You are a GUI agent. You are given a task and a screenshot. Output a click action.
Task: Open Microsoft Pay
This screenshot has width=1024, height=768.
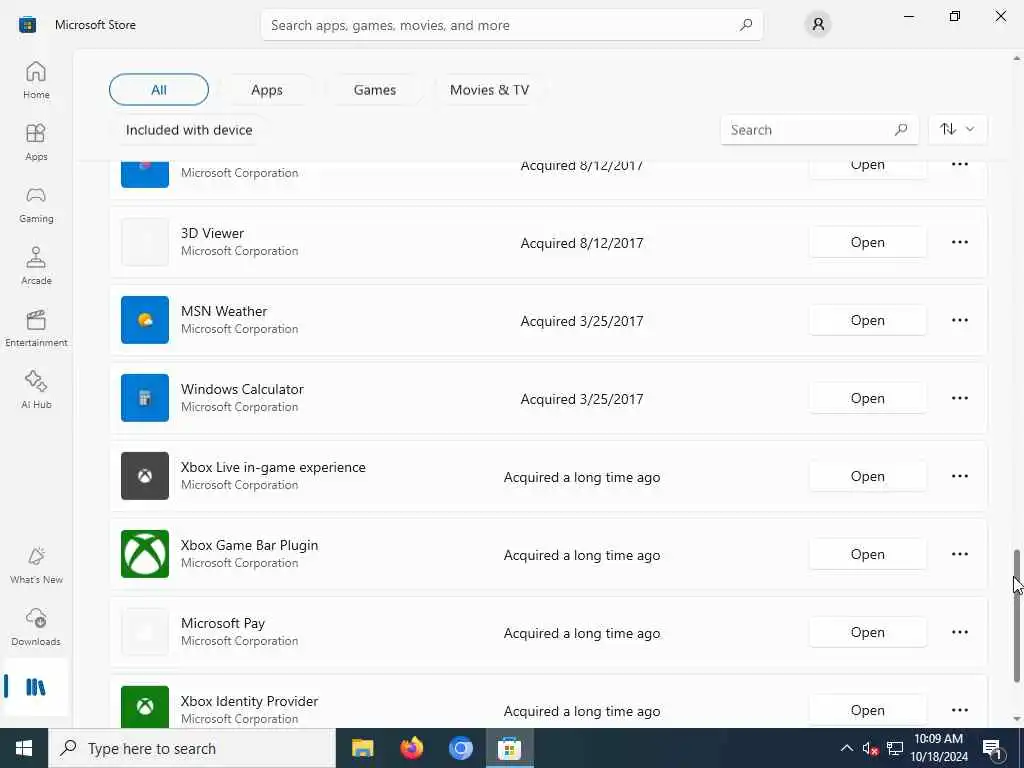(x=867, y=632)
